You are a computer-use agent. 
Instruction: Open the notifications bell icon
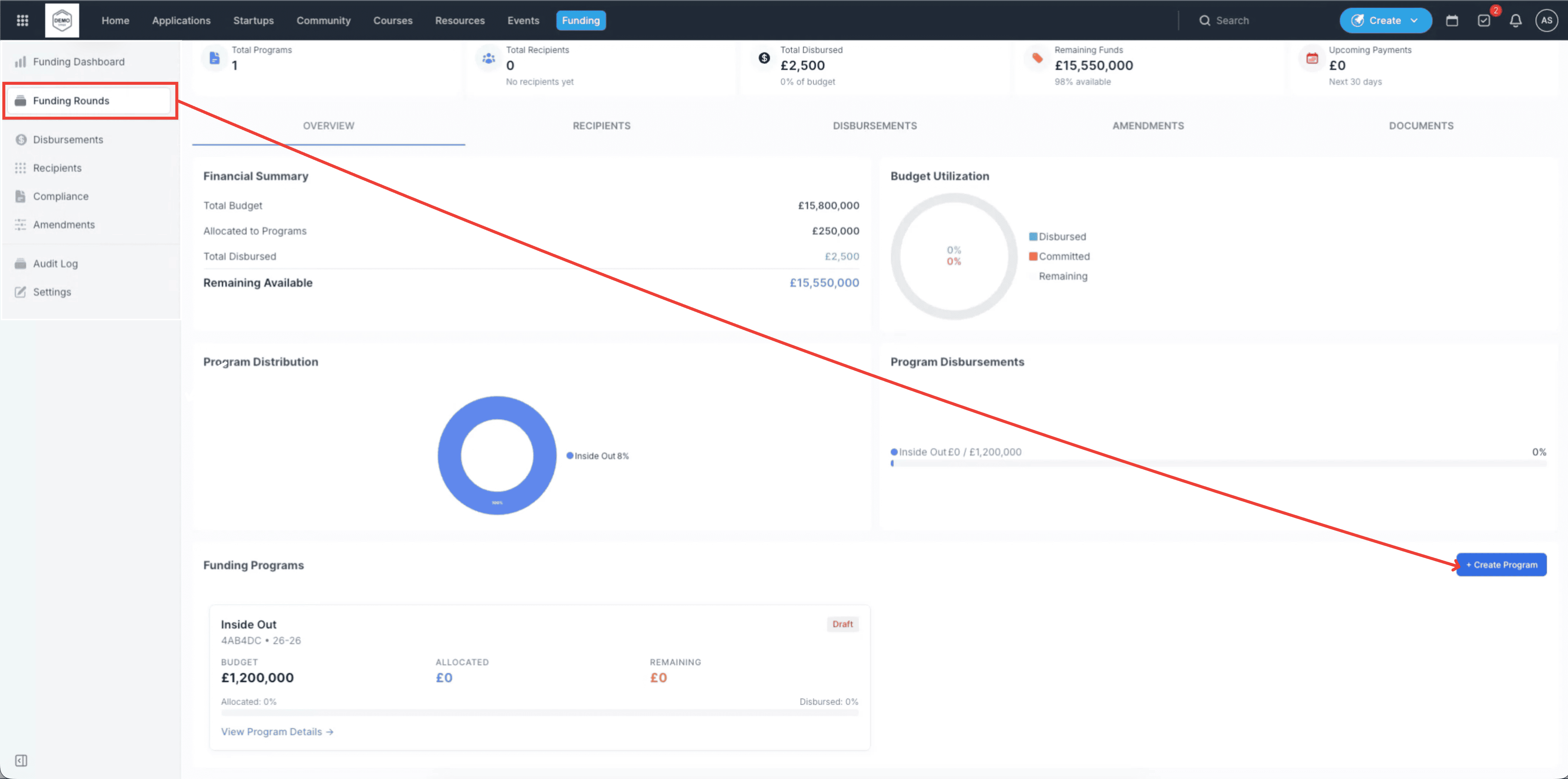pyautogui.click(x=1515, y=21)
